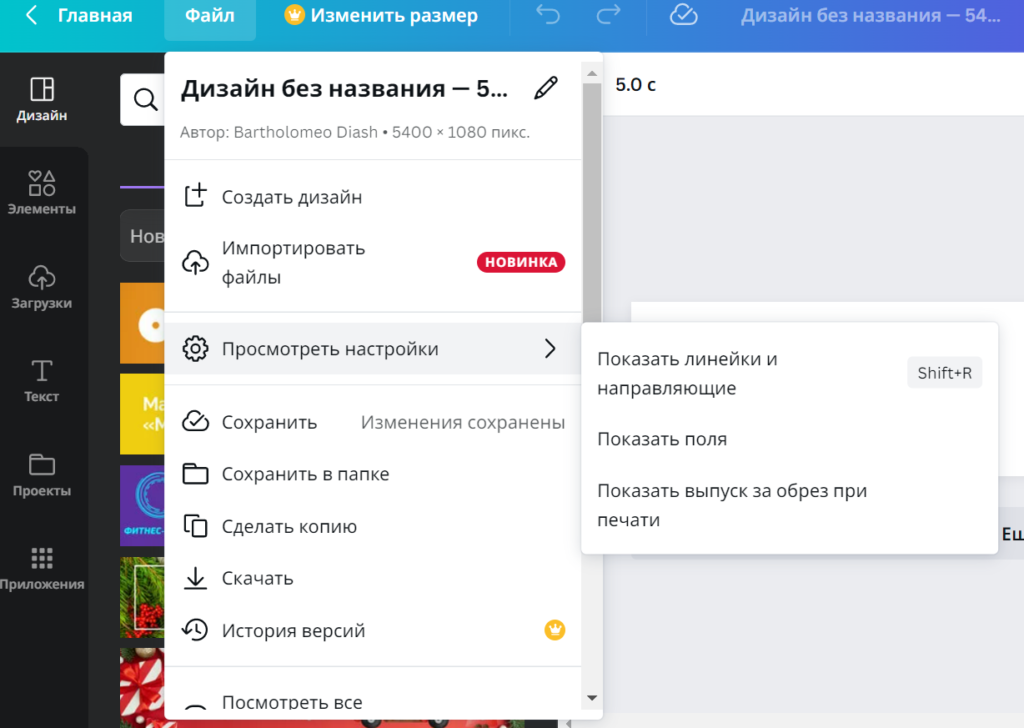Screen dimensions: 1024x728
Task: Select the Текст tool in sidebar
Action: coord(42,381)
